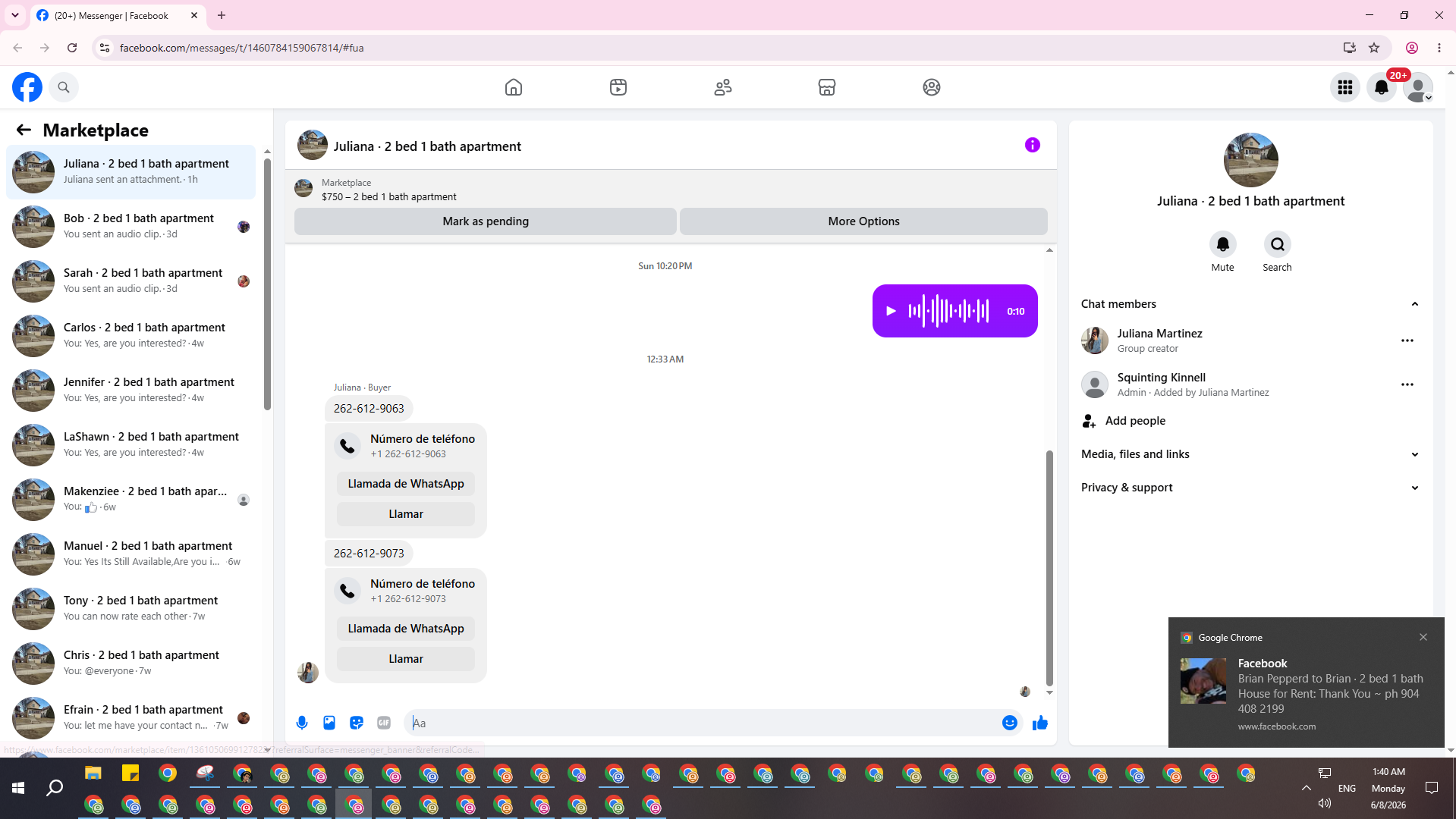Choose a sticker to send
The image size is (1456, 819).
point(357,723)
